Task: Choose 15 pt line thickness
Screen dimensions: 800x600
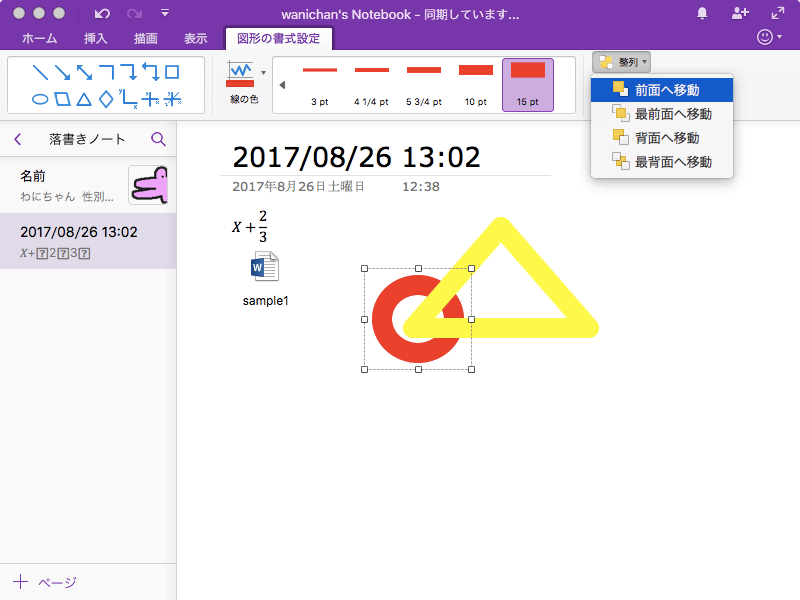Action: click(x=528, y=85)
